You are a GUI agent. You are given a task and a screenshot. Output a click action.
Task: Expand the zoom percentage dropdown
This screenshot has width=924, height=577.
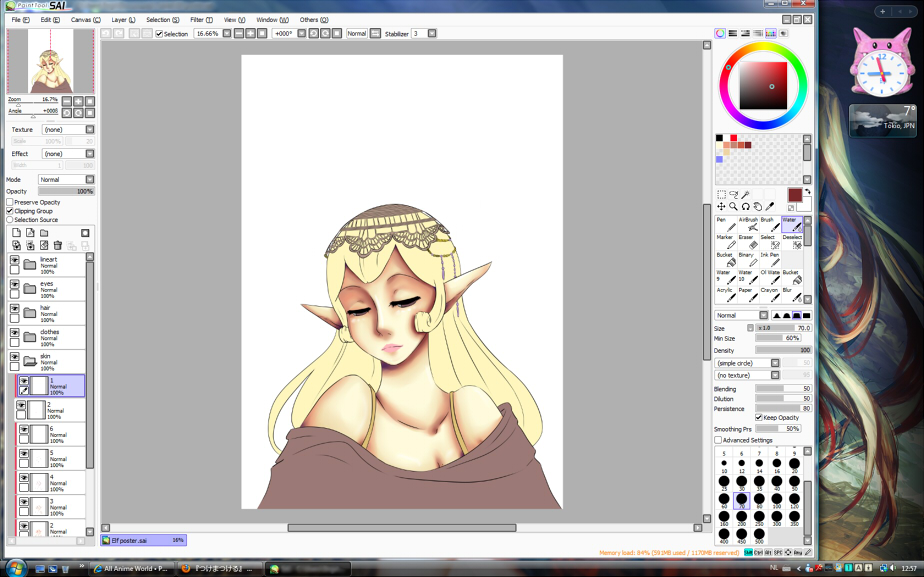pyautogui.click(x=227, y=34)
